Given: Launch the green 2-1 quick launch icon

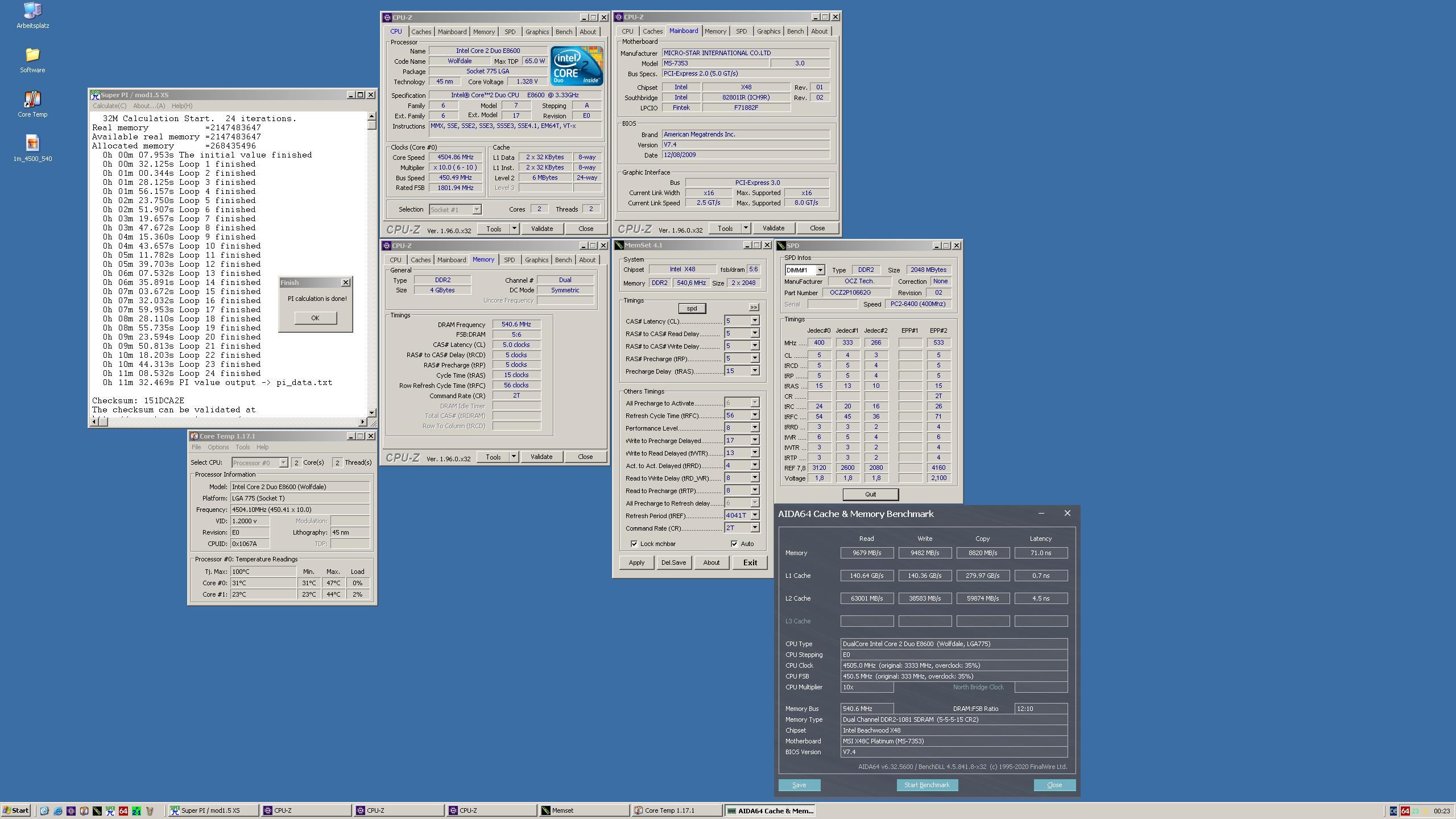Looking at the screenshot, I should (136, 810).
